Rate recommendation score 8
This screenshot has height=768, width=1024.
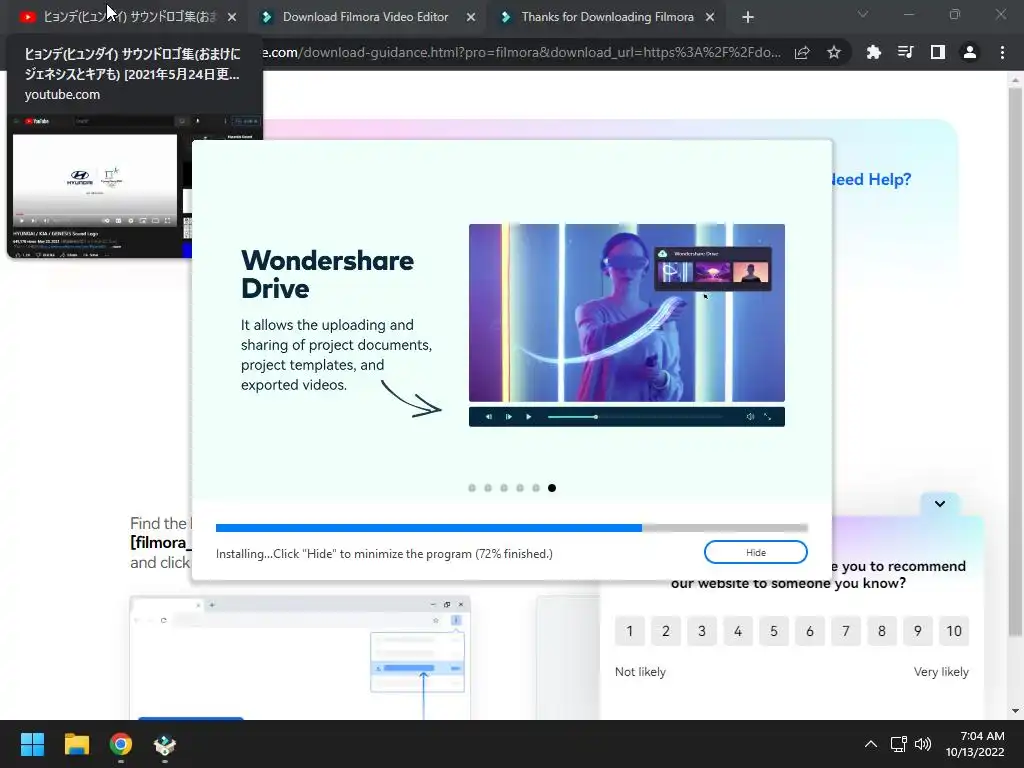point(882,631)
